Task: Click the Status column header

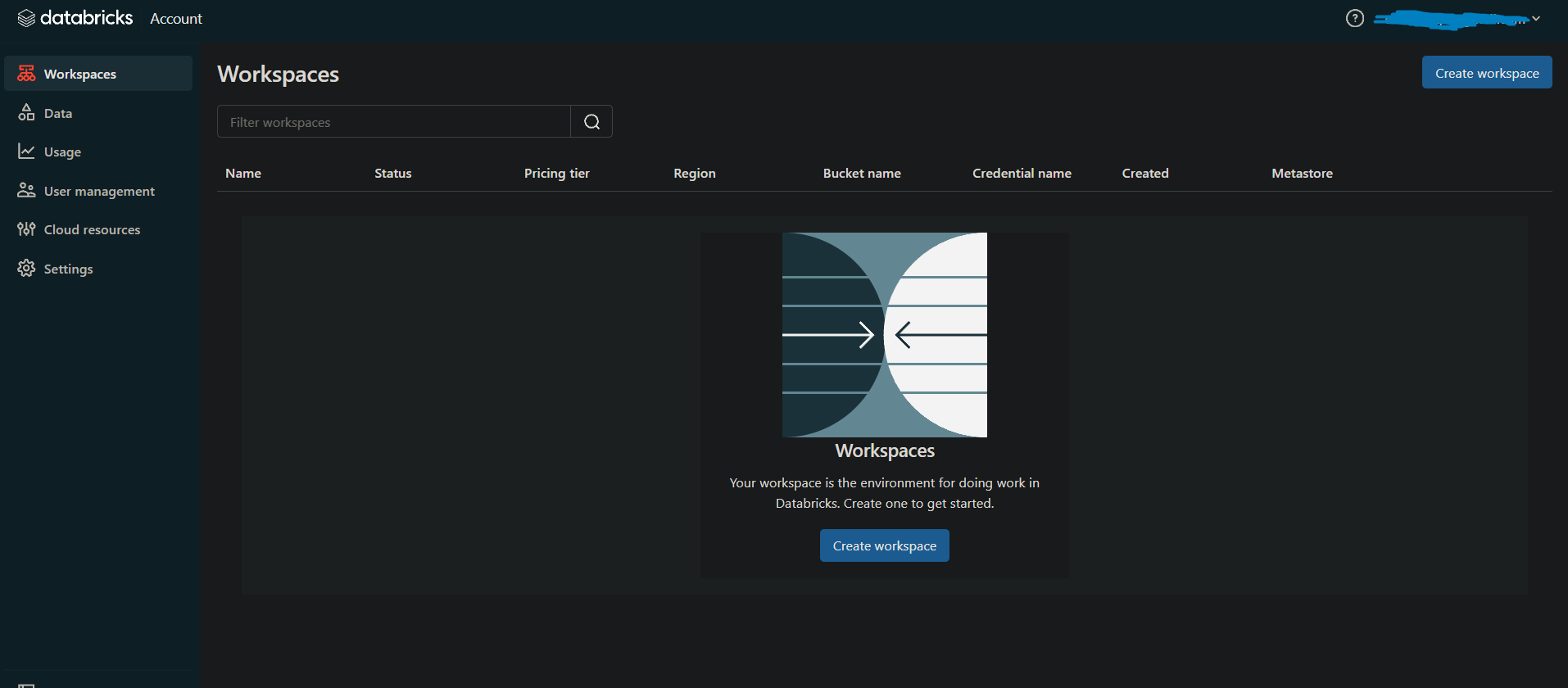Action: pyautogui.click(x=393, y=174)
